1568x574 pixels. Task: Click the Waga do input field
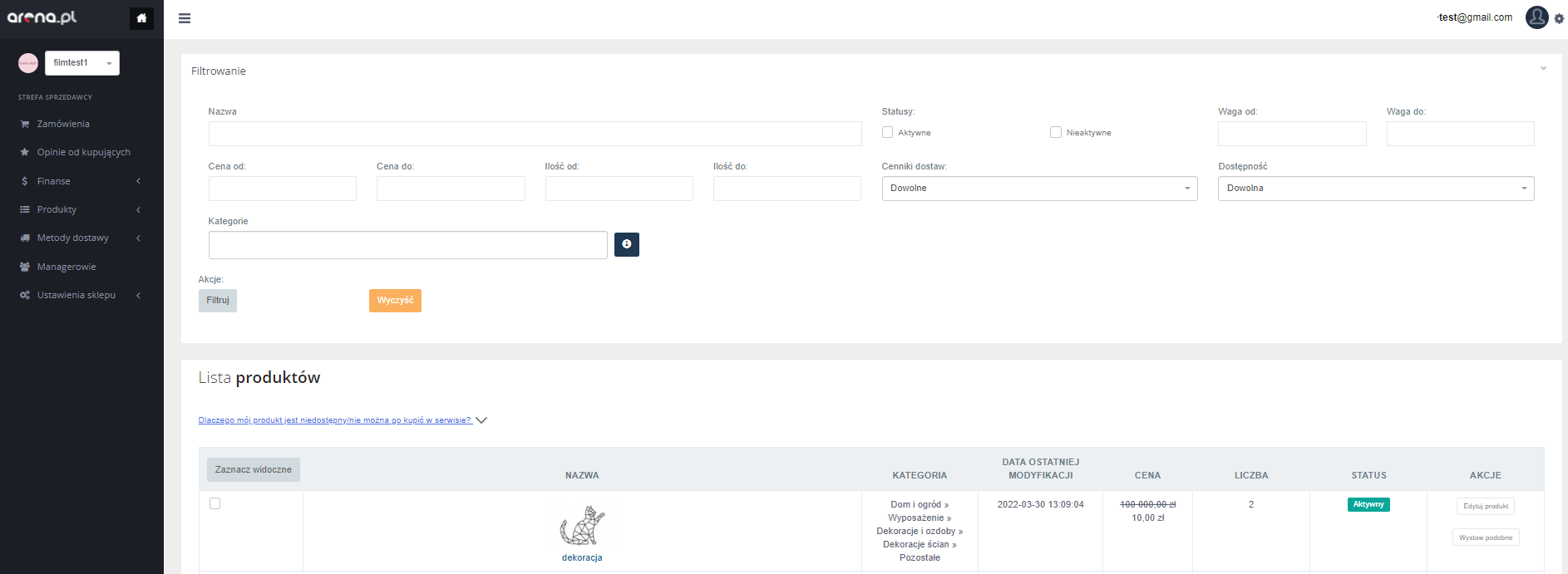[x=1461, y=134]
